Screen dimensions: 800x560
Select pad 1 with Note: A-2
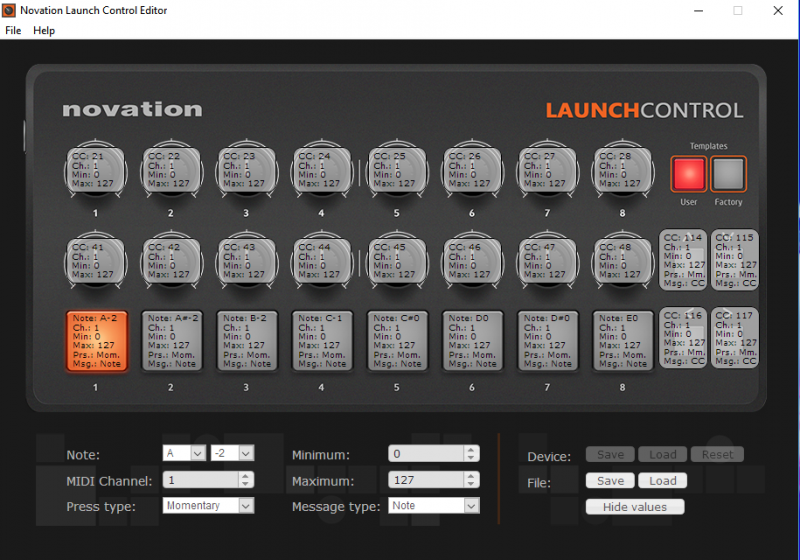[96, 341]
